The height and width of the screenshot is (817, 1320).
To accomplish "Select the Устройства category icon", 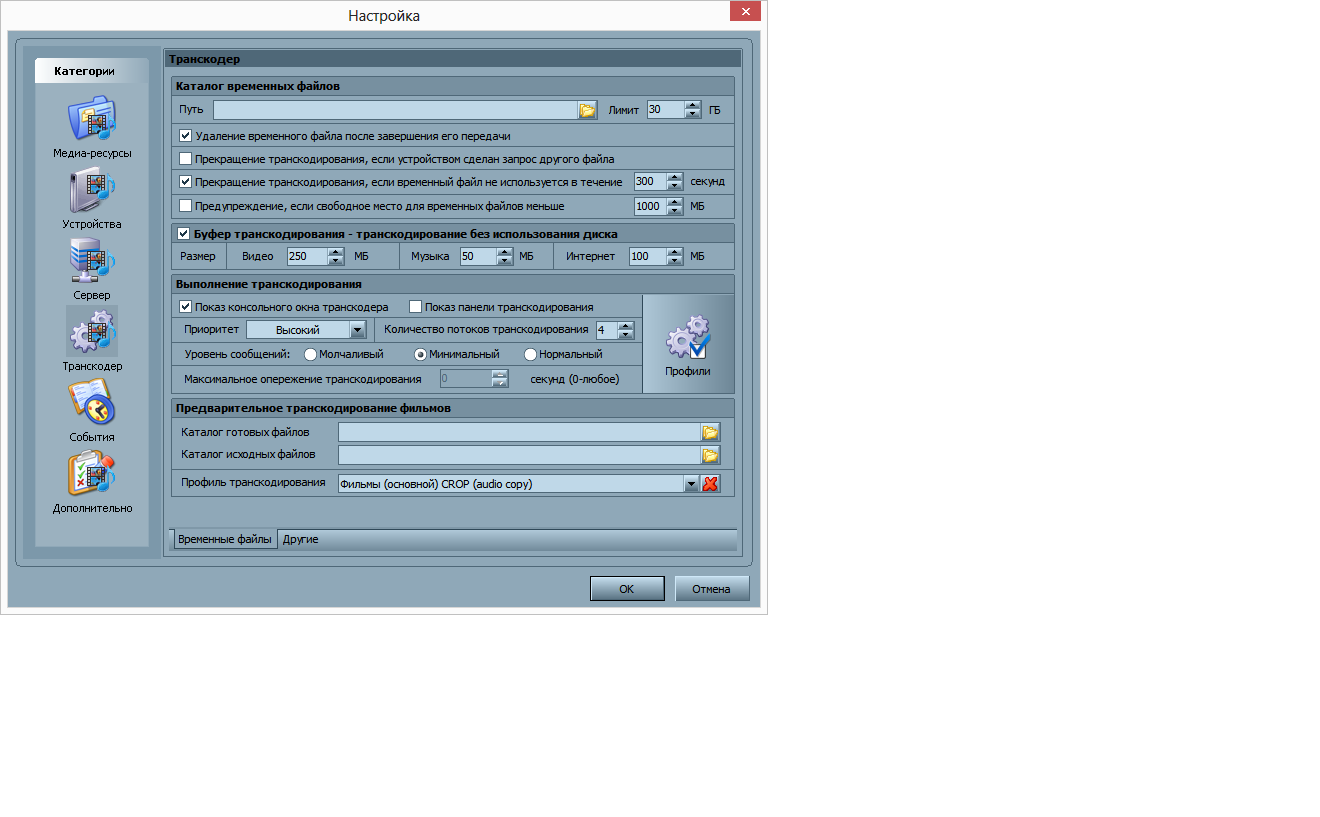I will pyautogui.click(x=91, y=191).
